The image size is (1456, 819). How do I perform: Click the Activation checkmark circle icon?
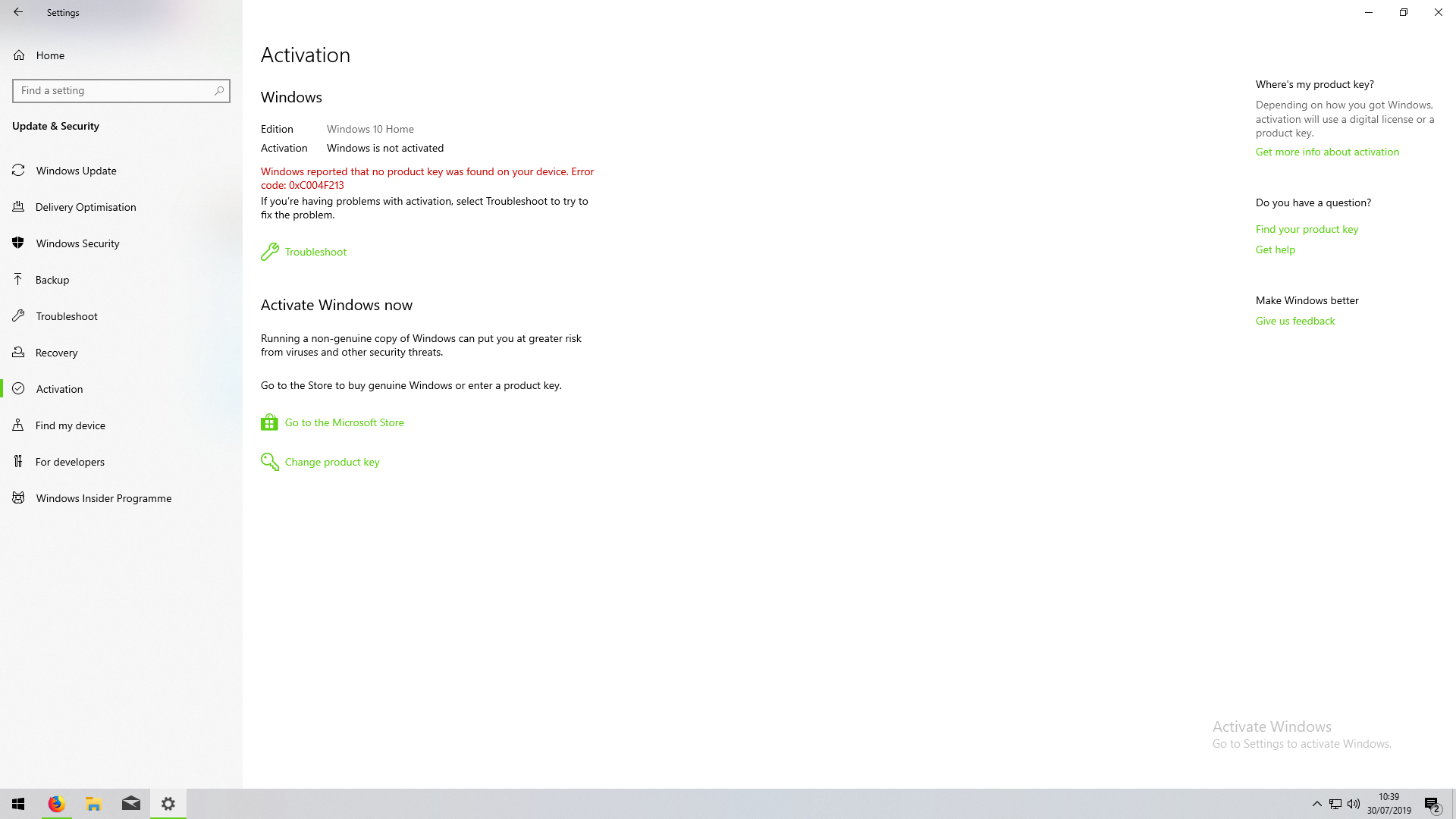(x=19, y=389)
